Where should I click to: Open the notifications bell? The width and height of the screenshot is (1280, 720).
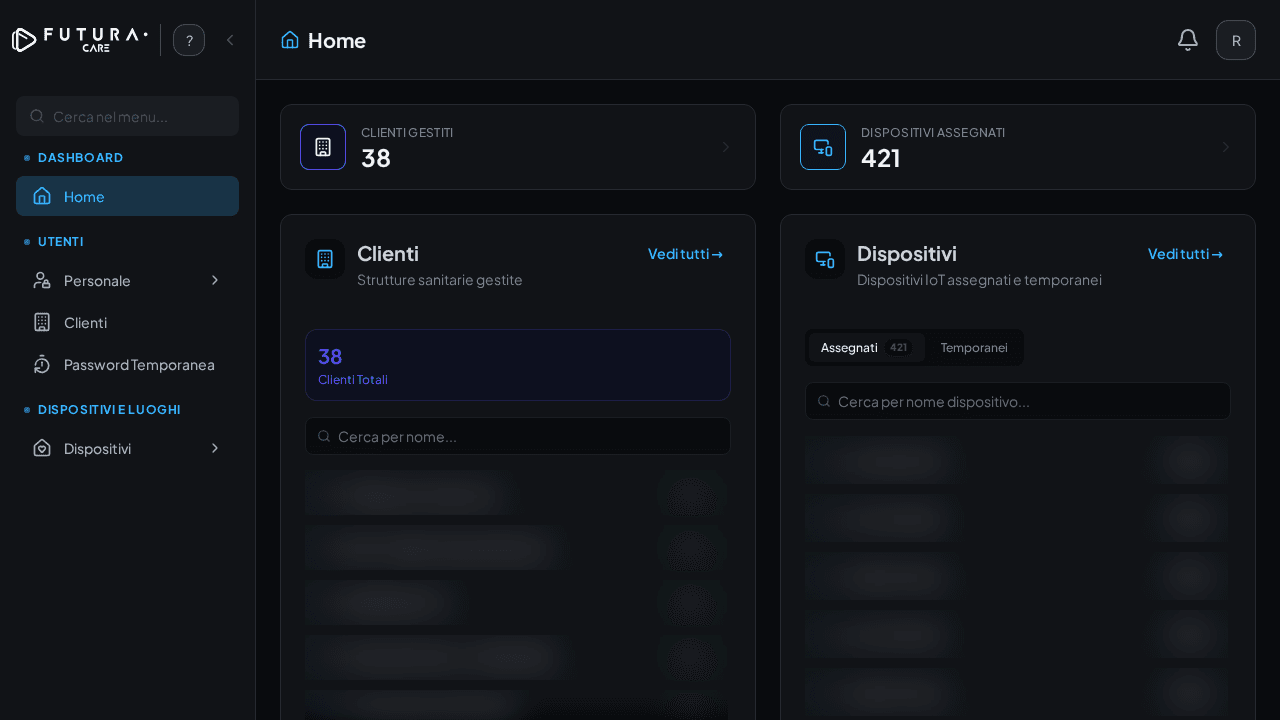pyautogui.click(x=1188, y=40)
